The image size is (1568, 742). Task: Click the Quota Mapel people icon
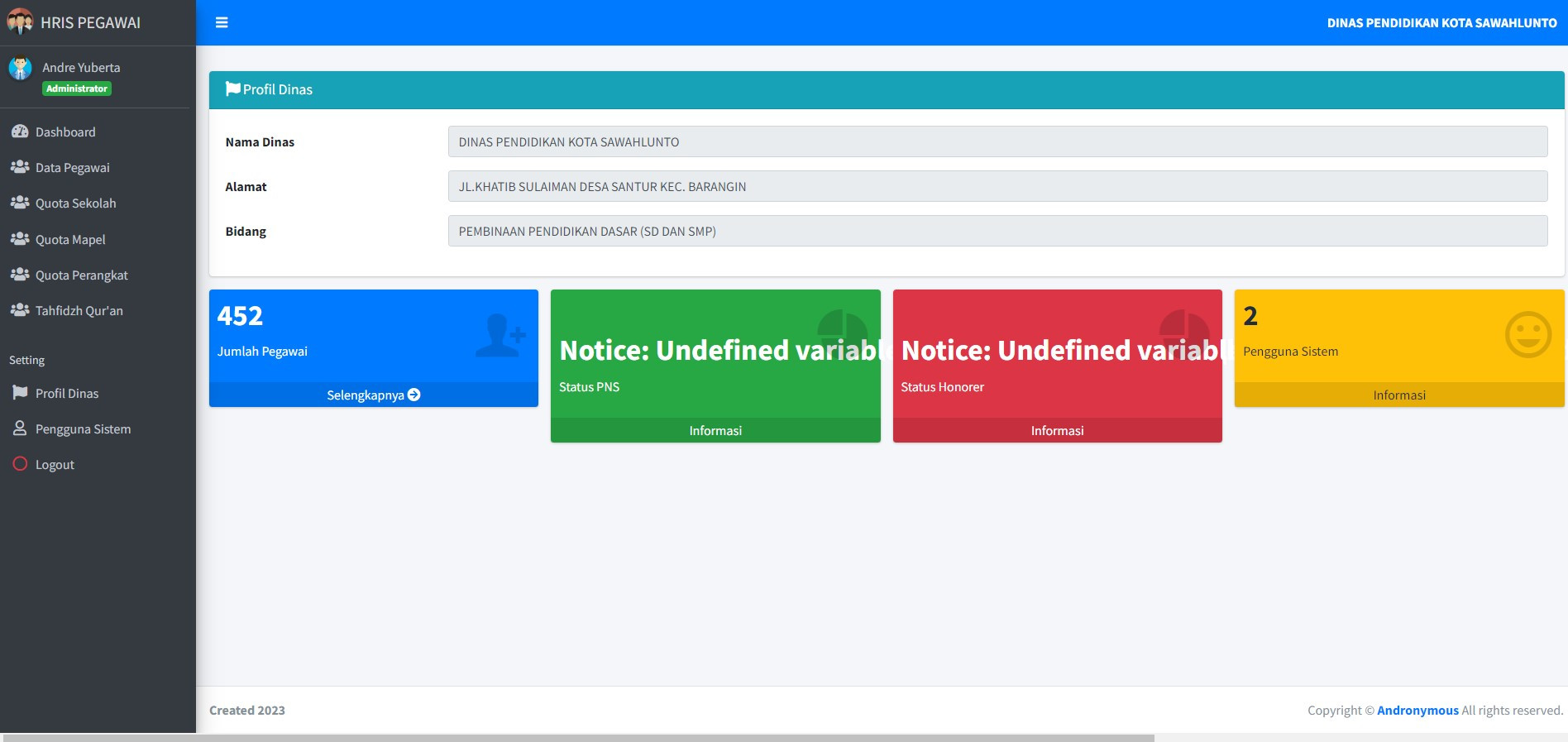point(20,239)
